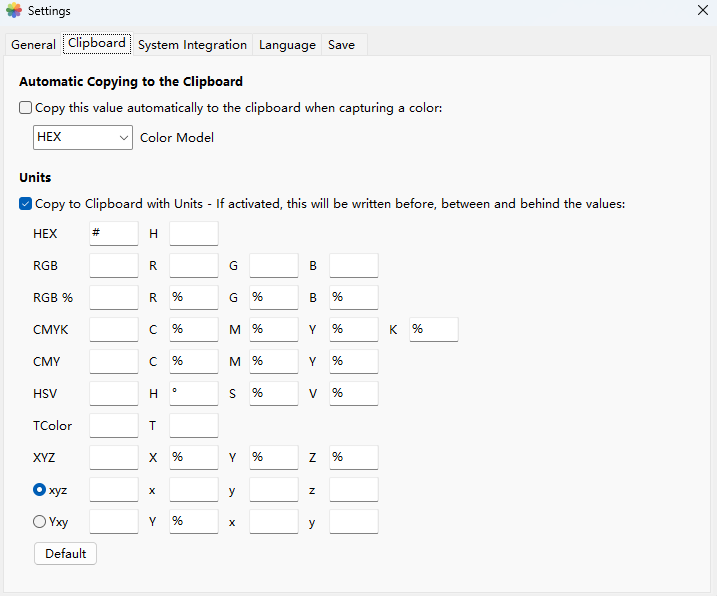Select the xyz radio button
The width and height of the screenshot is (717, 596).
pyautogui.click(x=40, y=490)
